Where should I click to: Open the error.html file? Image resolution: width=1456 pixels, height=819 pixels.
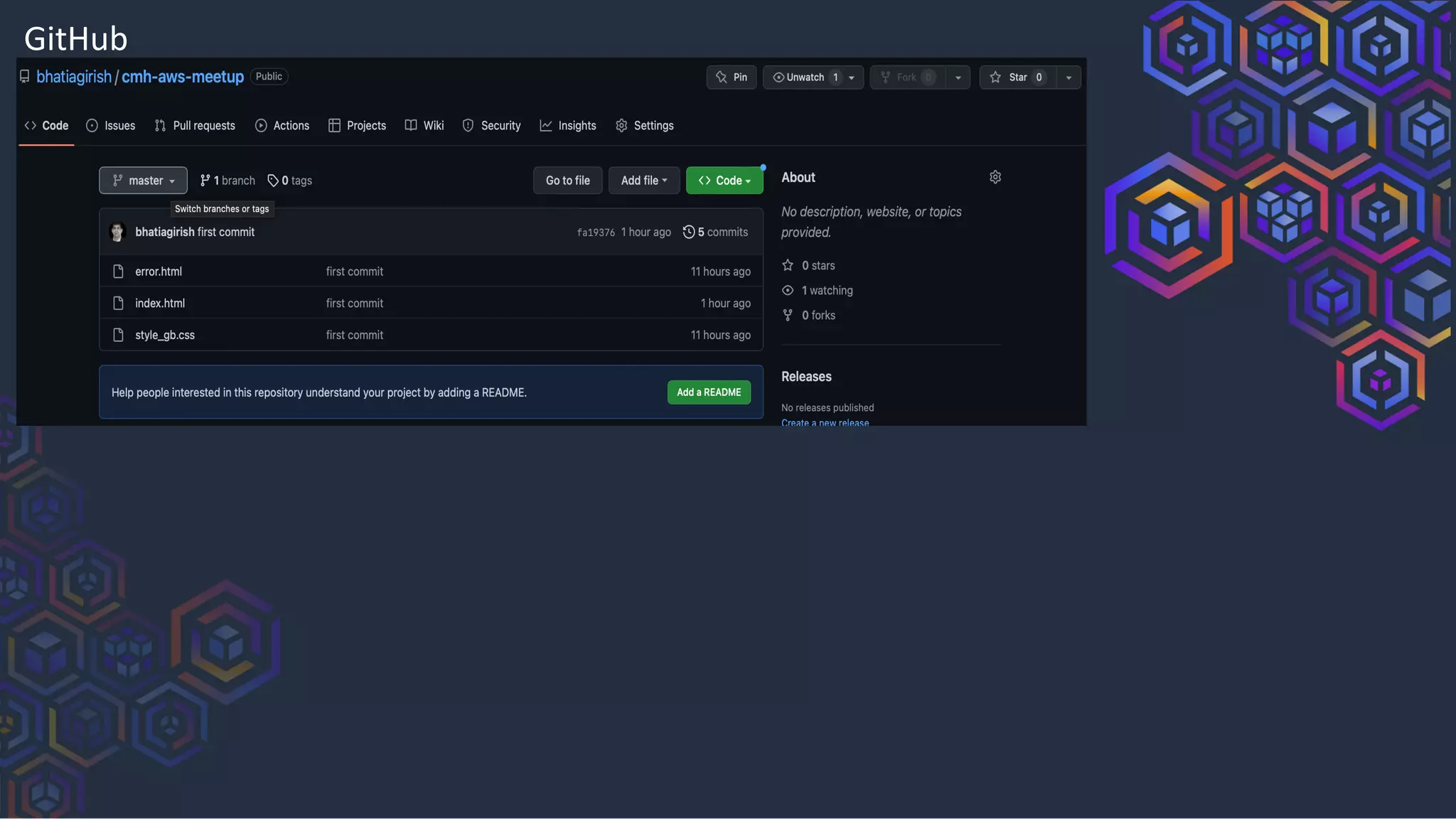[159, 272]
